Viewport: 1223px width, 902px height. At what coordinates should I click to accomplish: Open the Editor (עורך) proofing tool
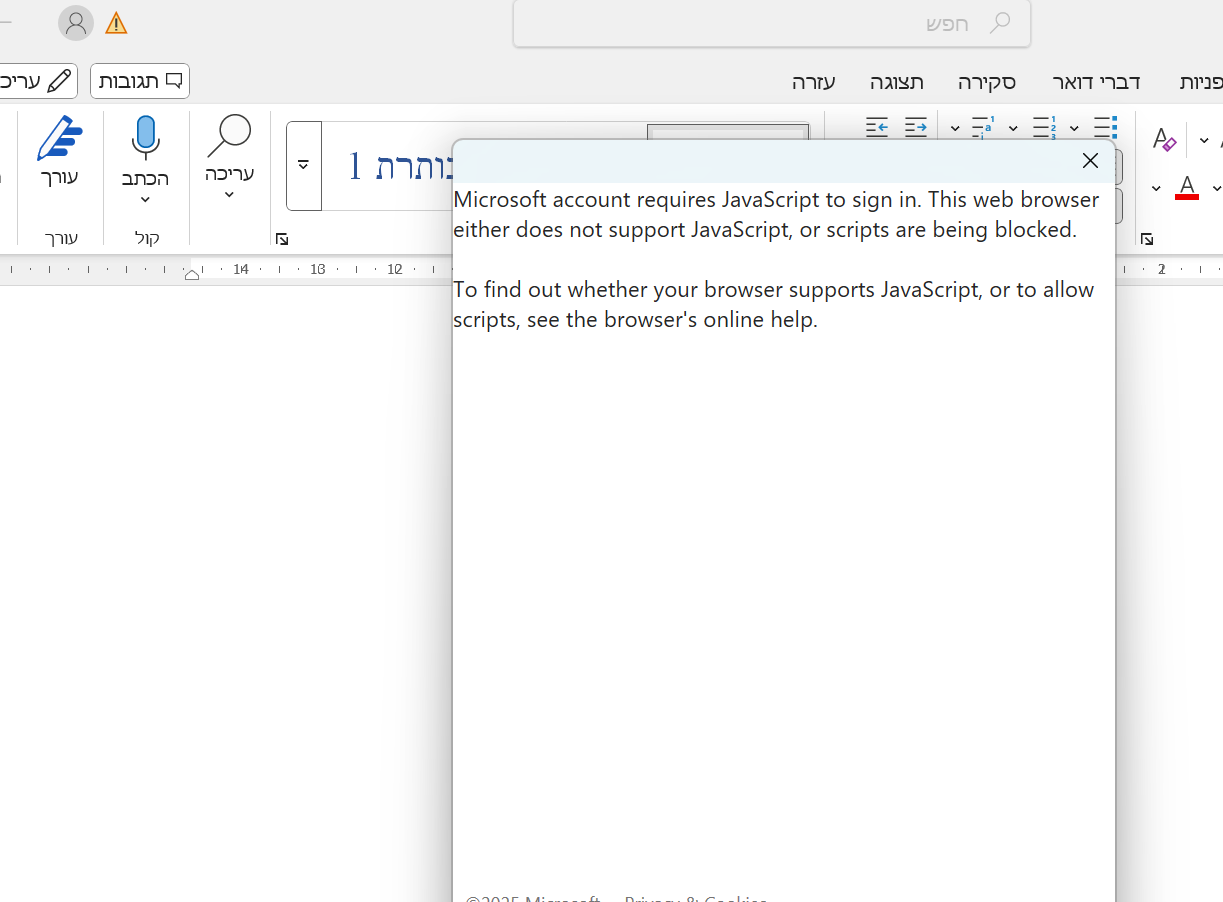tap(59, 150)
